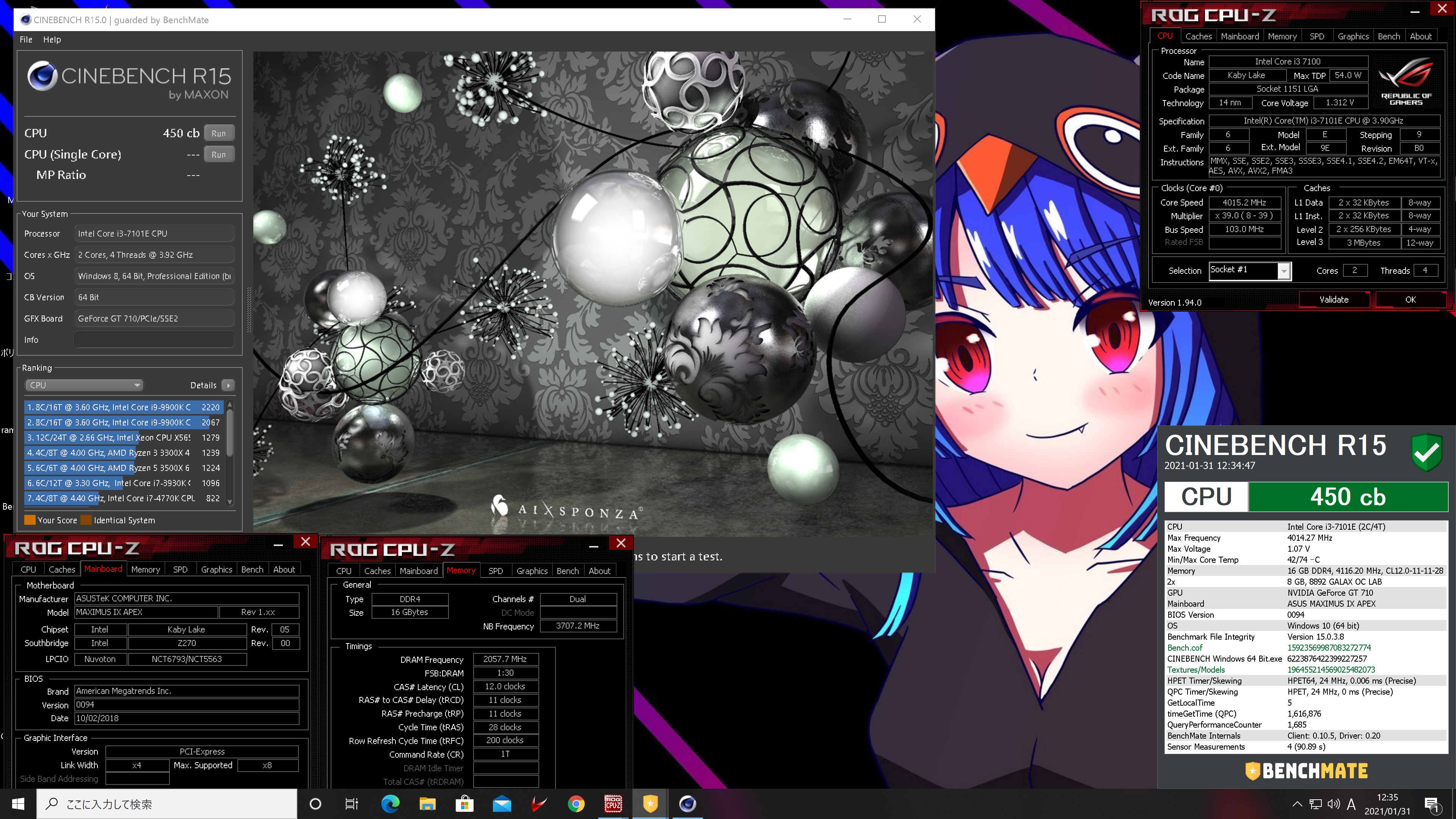Run the CPU Single Core test
1456x819 pixels.
(219, 154)
